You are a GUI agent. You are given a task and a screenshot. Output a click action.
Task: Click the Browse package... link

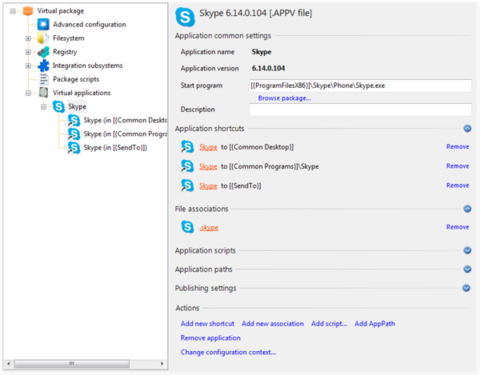click(284, 98)
